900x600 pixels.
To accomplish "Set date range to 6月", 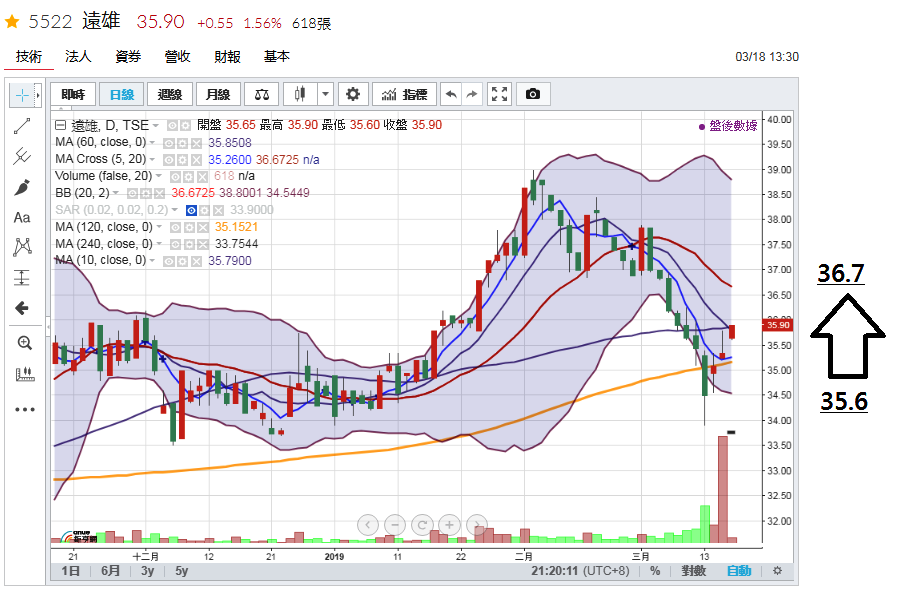I will click(110, 571).
